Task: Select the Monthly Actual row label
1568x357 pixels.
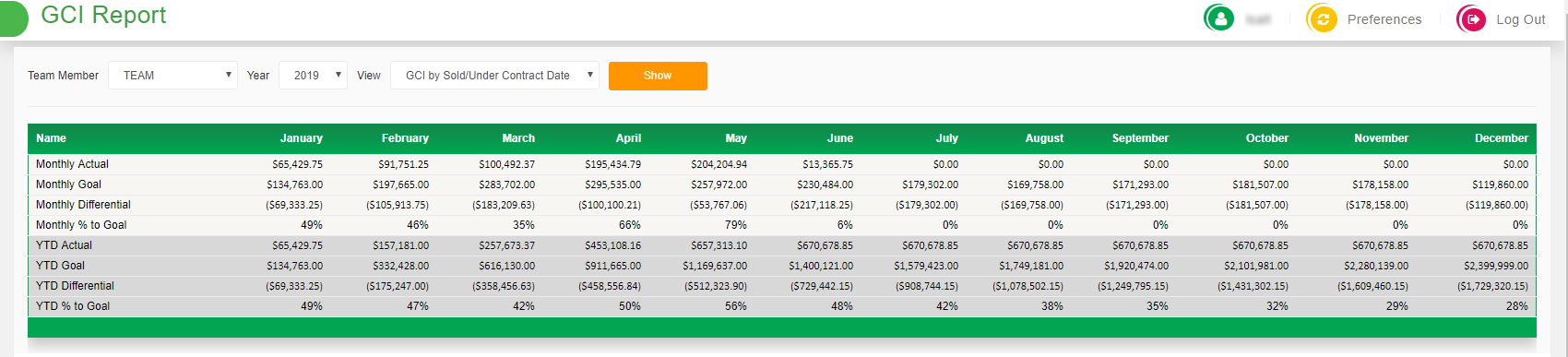Action: click(72, 164)
